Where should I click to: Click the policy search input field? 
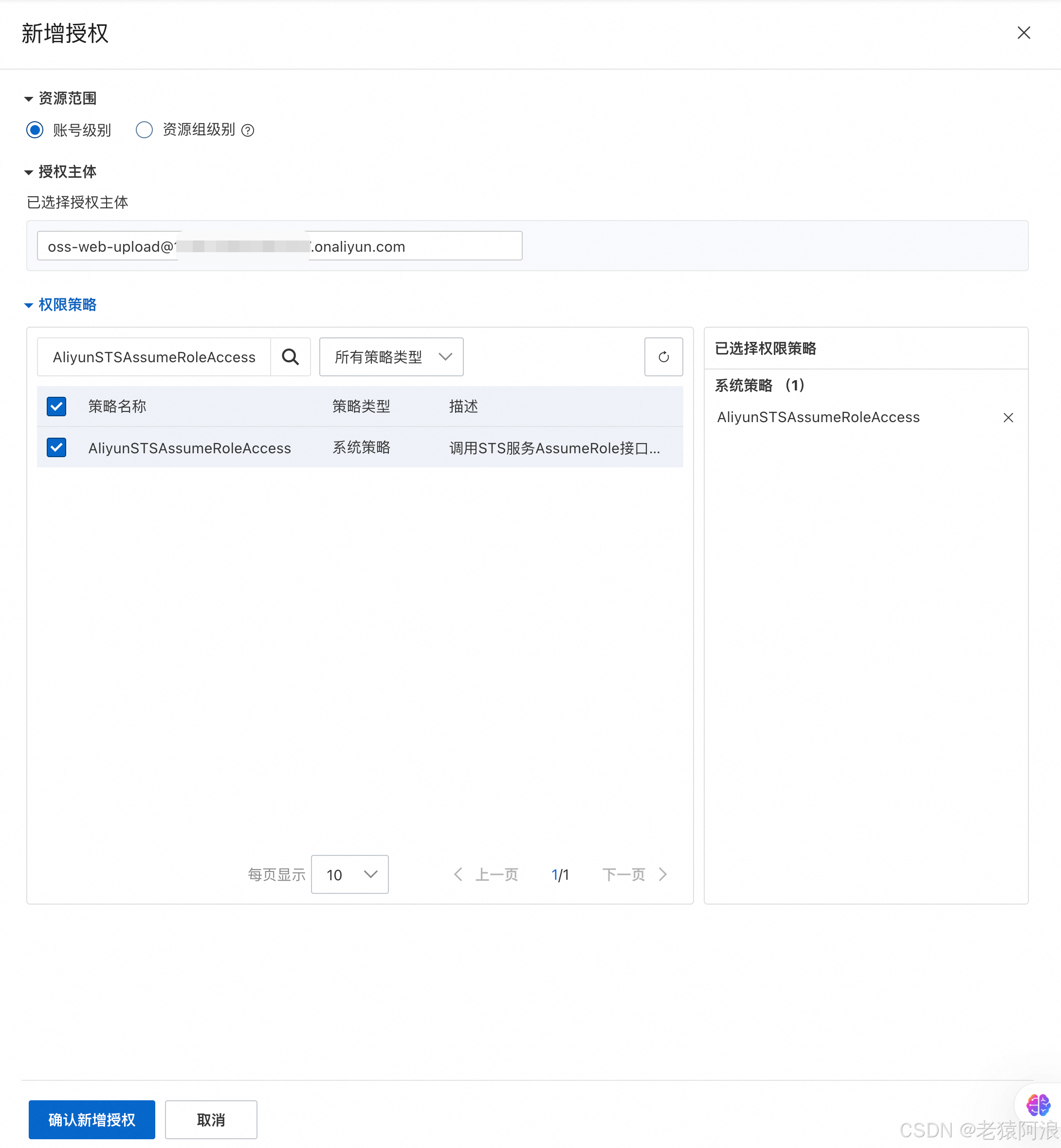(x=154, y=357)
